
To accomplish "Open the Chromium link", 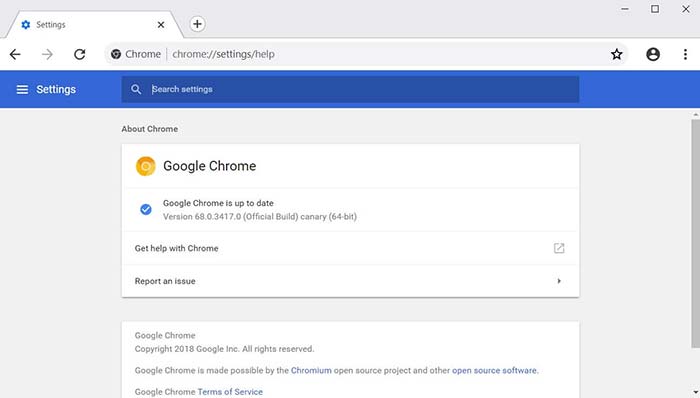I will pos(311,370).
